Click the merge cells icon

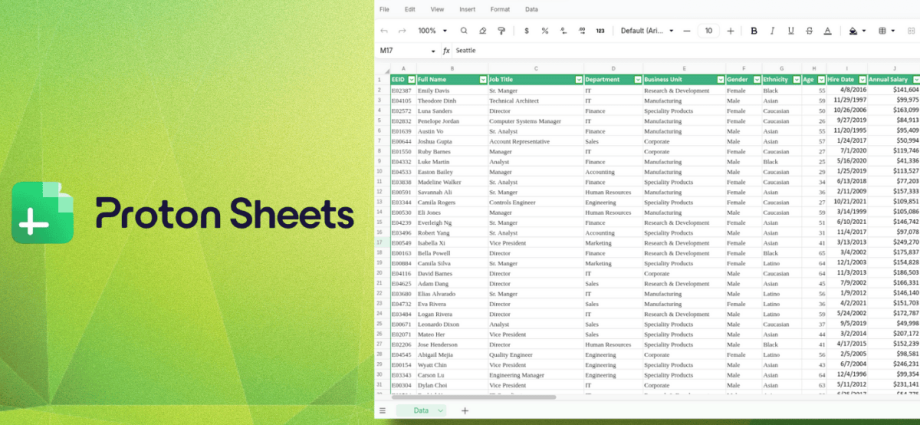pos(911,31)
